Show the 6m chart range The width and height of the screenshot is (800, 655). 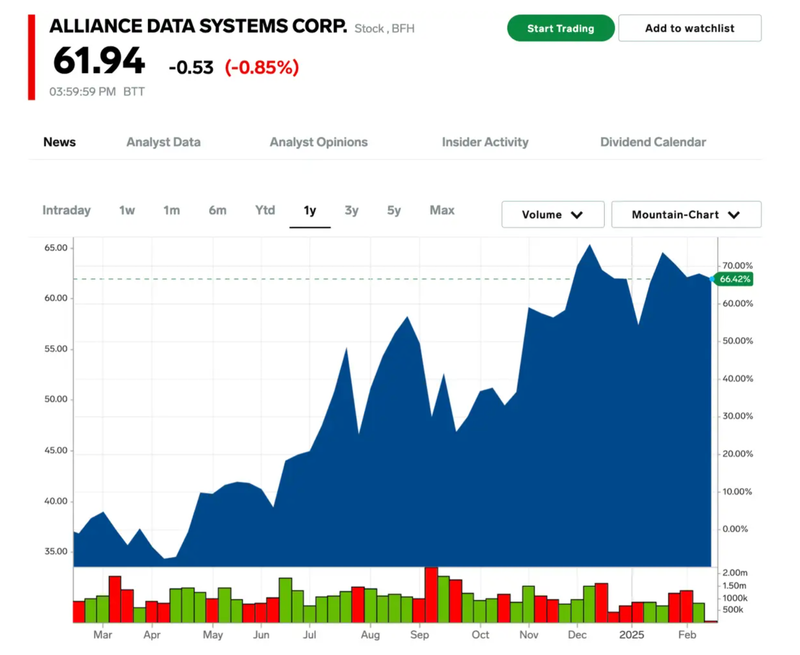(x=217, y=210)
